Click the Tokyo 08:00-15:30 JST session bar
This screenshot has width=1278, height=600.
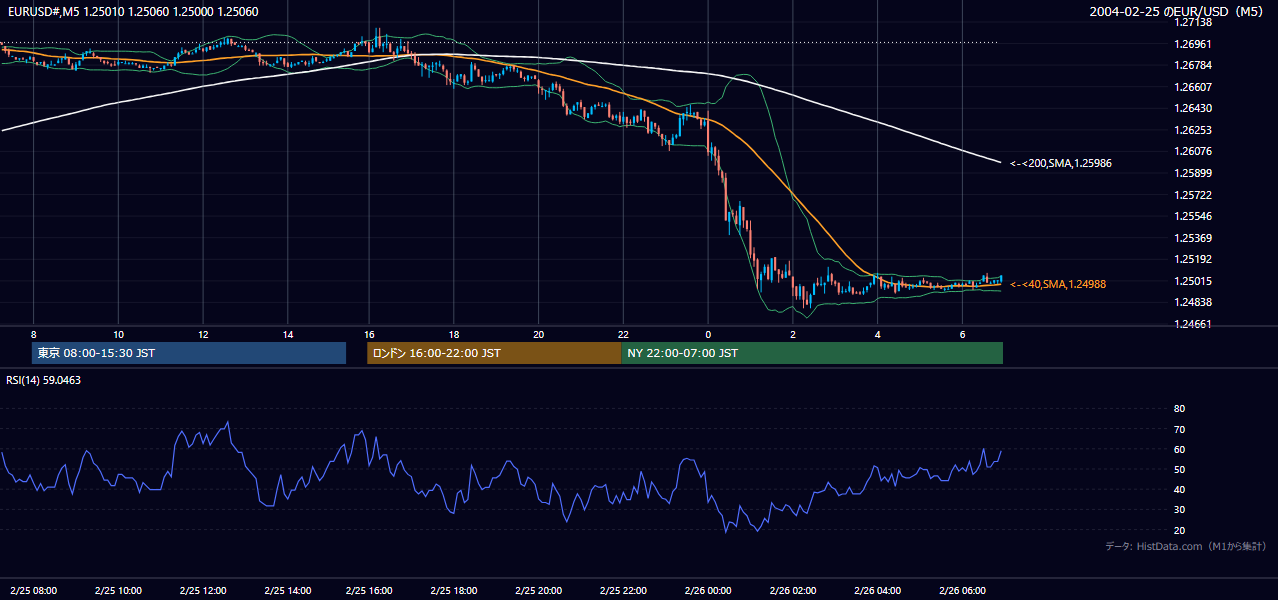(x=189, y=353)
